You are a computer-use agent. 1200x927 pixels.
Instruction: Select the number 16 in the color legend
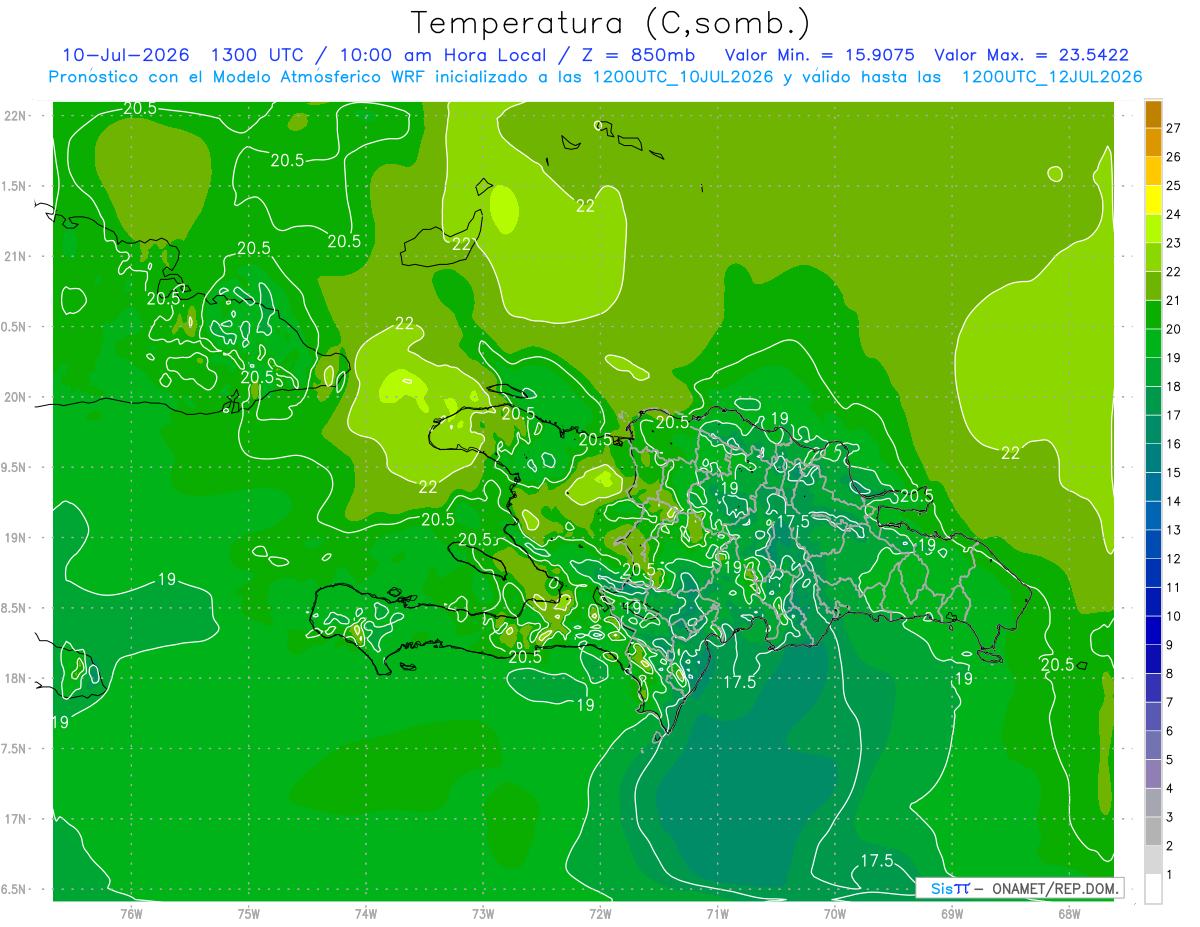pos(1174,444)
